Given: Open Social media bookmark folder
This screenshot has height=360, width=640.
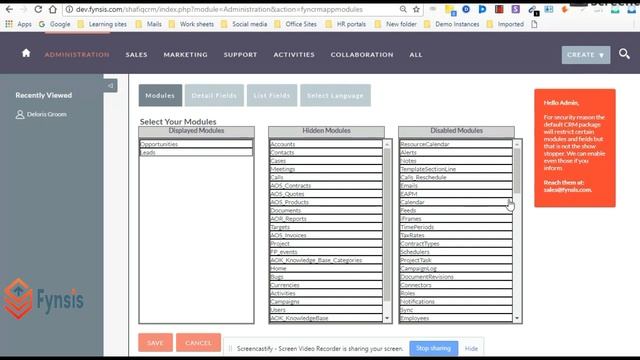Looking at the screenshot, I should coord(244,24).
